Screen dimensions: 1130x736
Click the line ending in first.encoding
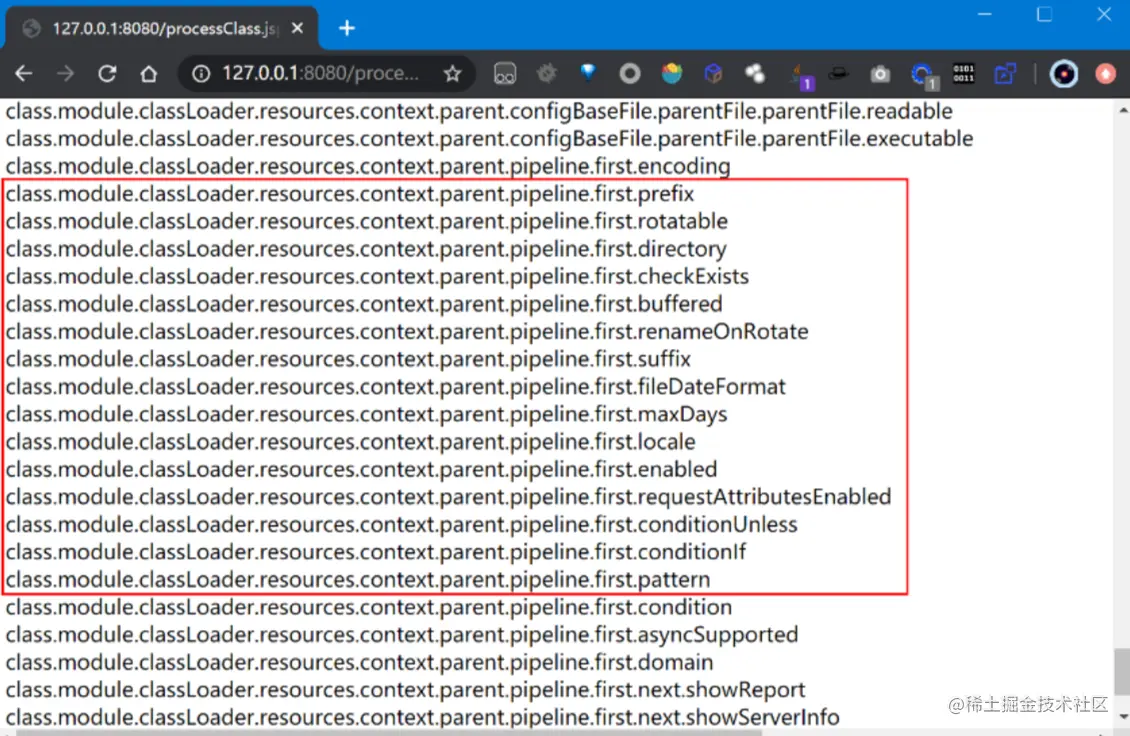pos(368,167)
